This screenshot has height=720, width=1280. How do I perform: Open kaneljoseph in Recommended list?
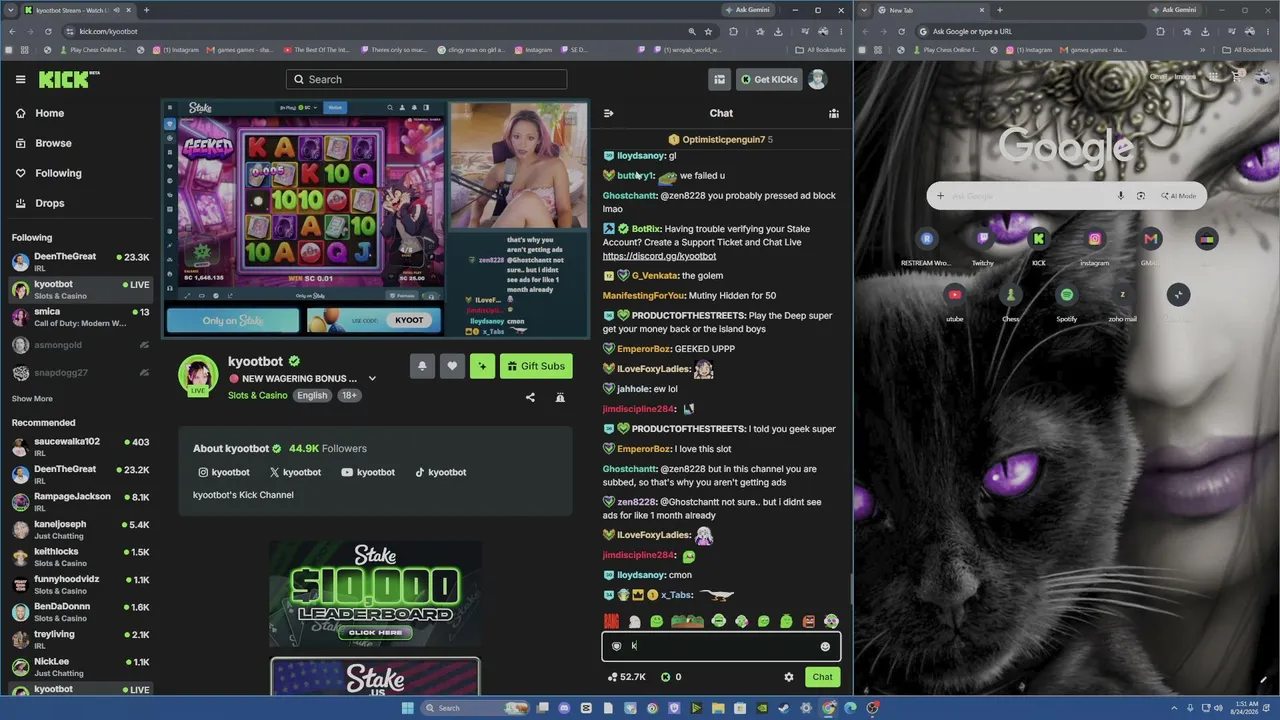click(80, 529)
